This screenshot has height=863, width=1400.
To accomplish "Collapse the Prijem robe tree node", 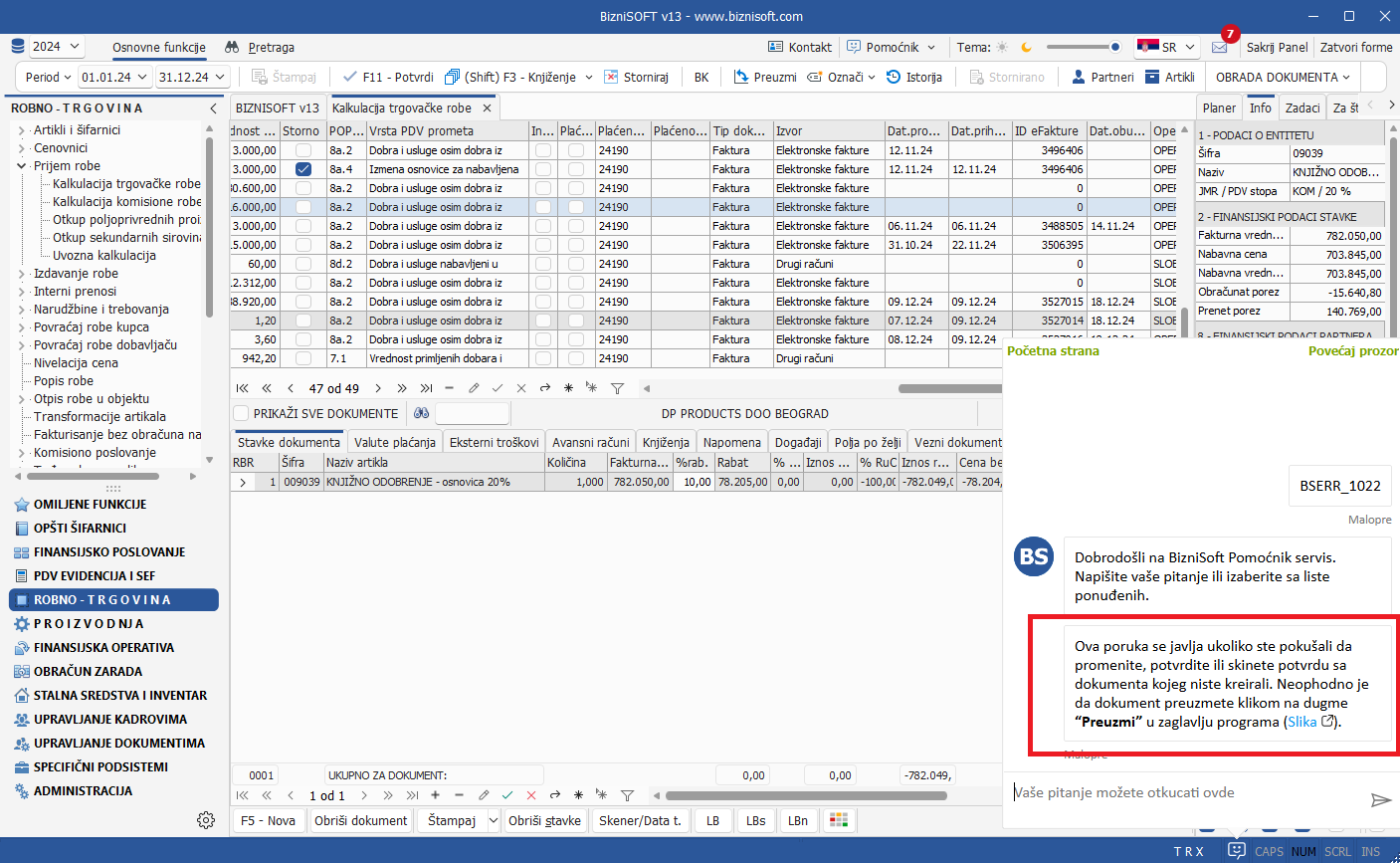I will (22, 166).
